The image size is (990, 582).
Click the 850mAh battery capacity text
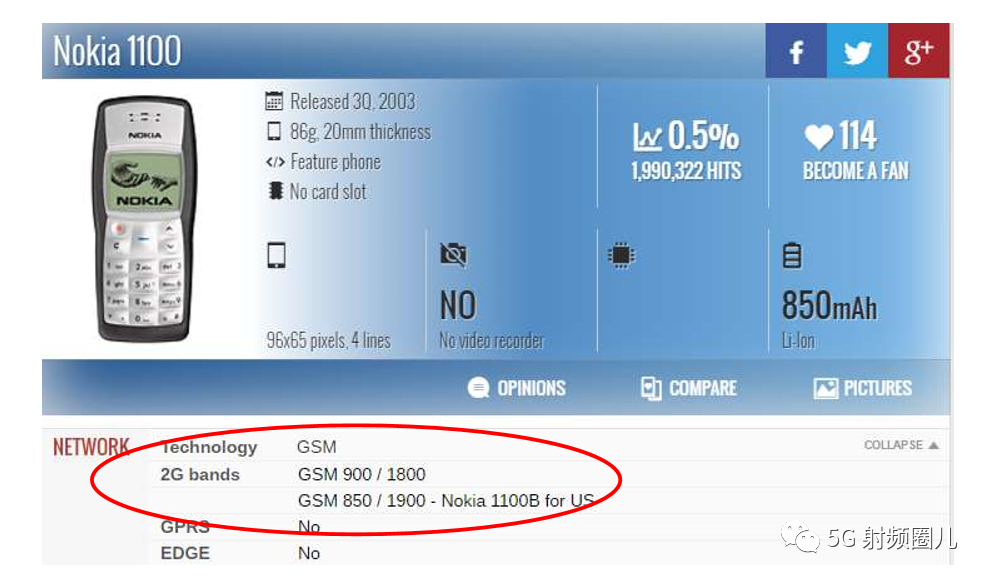(x=829, y=306)
